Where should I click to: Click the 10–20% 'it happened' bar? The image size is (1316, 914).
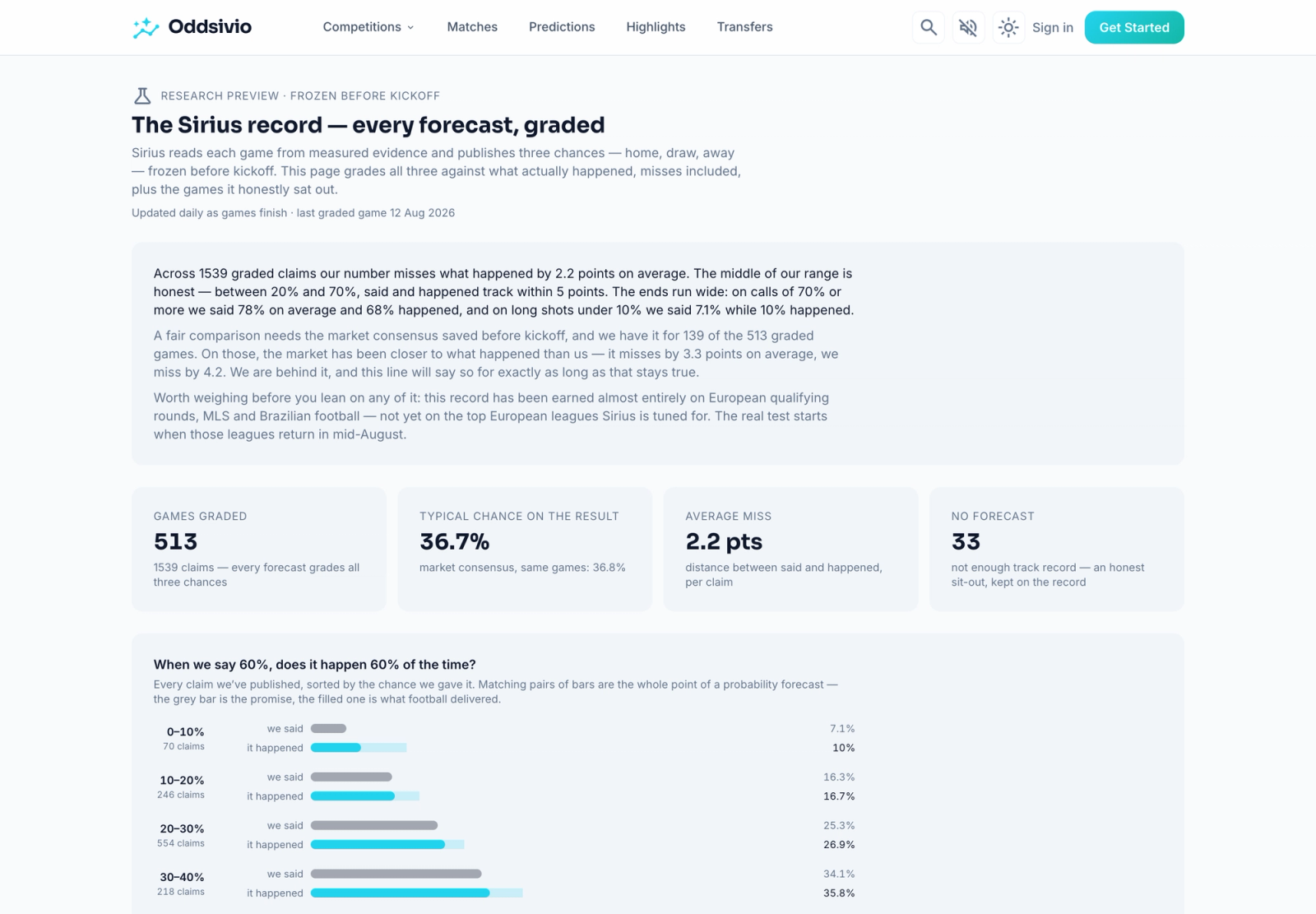(353, 796)
